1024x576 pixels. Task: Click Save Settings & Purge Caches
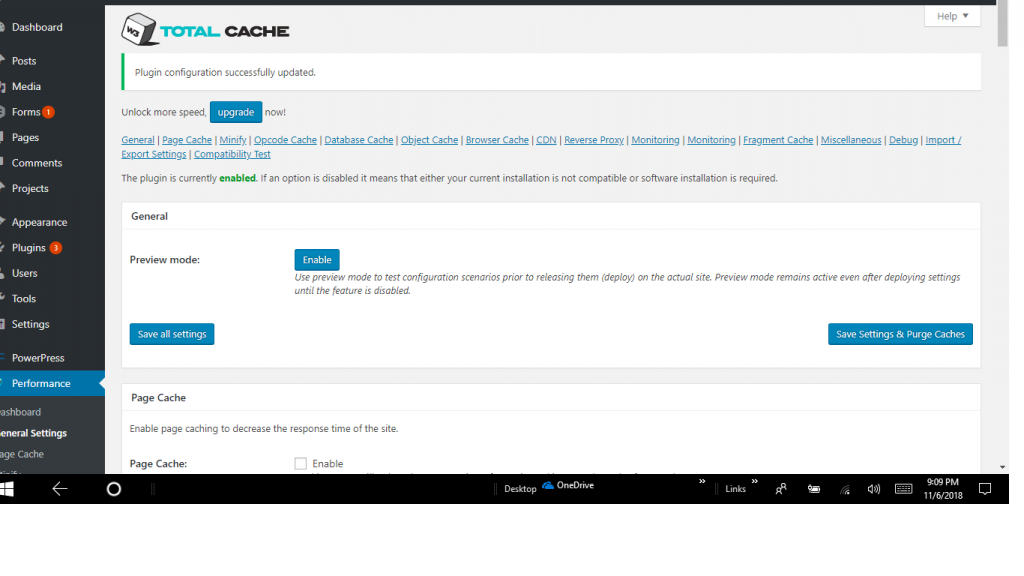tap(900, 334)
